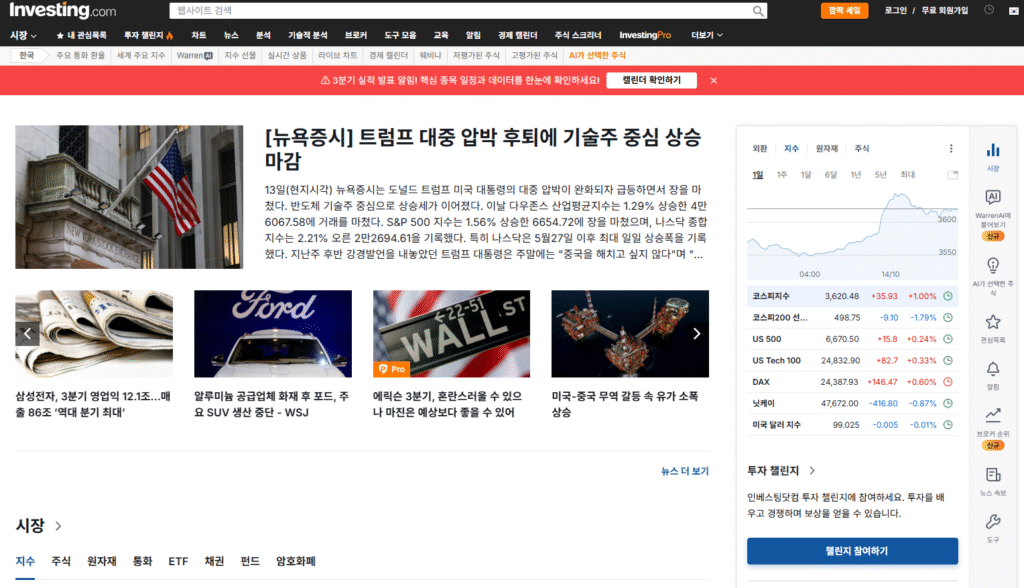Click the 캘린더 확인하기 button in the banner

pyautogui.click(x=653, y=80)
